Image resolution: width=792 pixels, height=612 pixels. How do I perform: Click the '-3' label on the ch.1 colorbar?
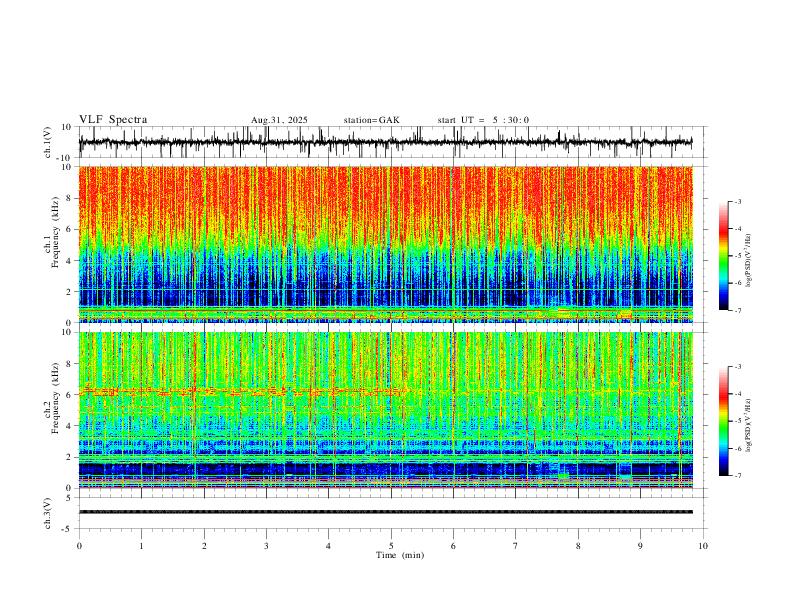coord(738,201)
